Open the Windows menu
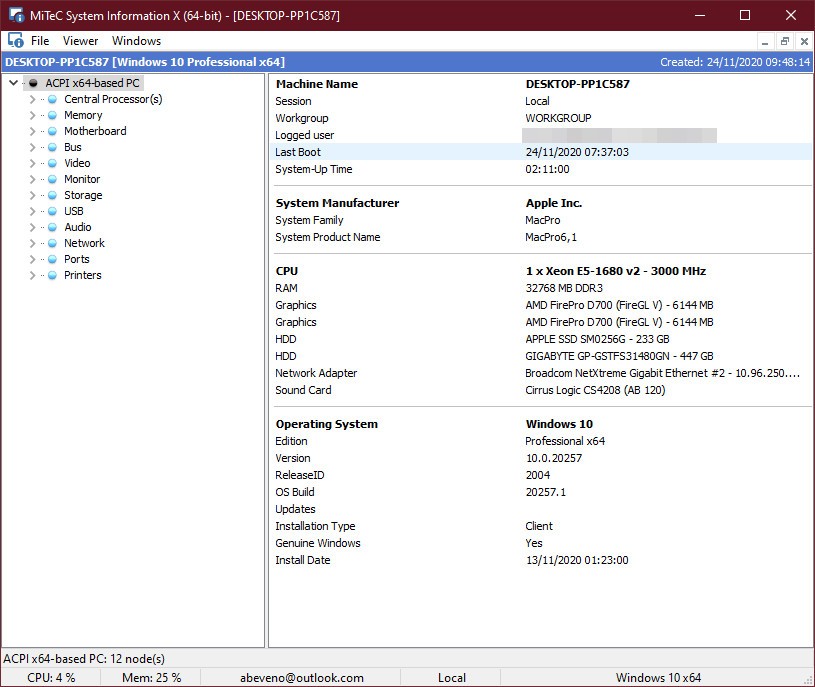This screenshot has height=687, width=815. click(x=136, y=41)
